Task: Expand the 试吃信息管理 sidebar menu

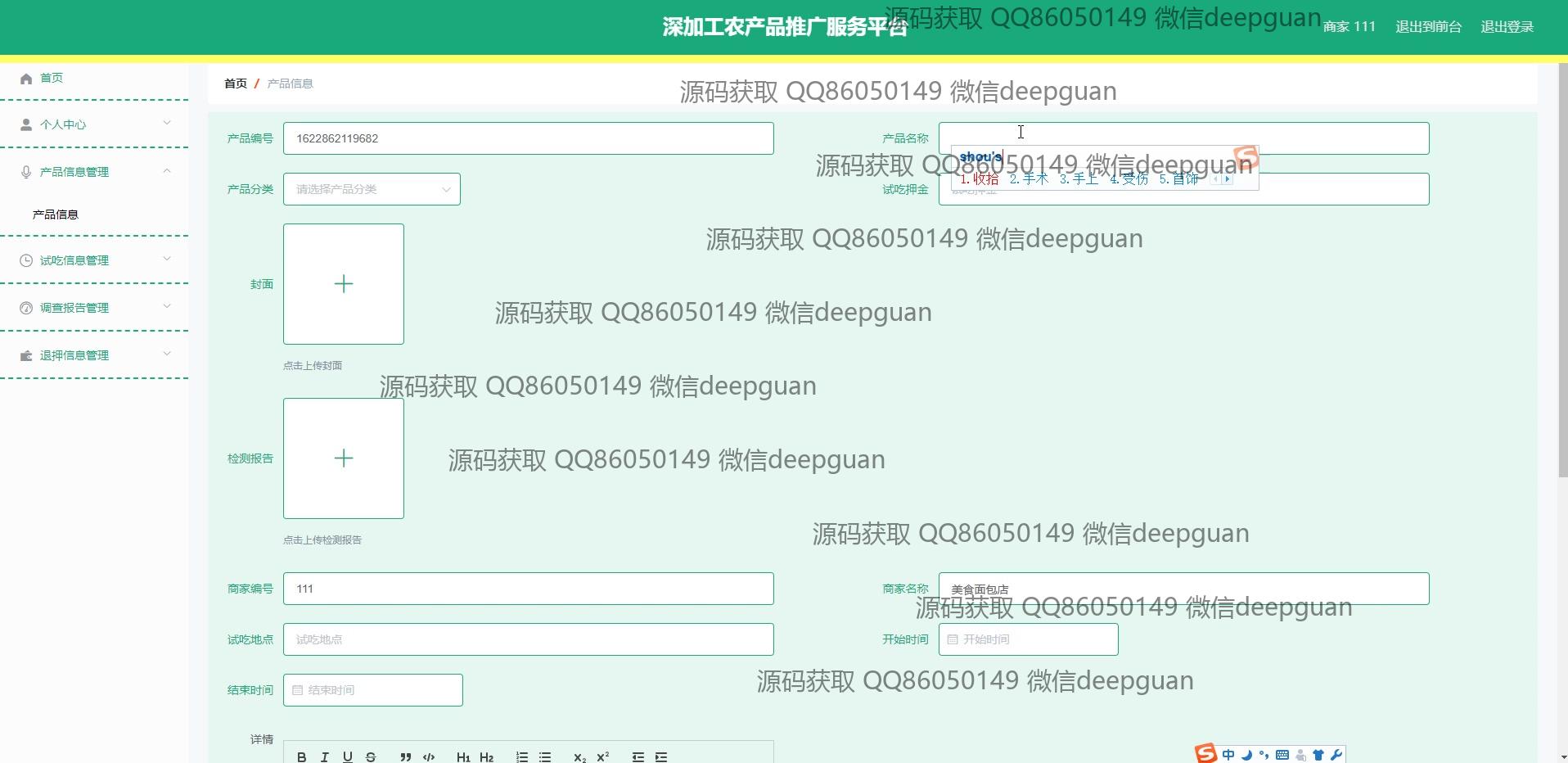Action: pyautogui.click(x=95, y=260)
